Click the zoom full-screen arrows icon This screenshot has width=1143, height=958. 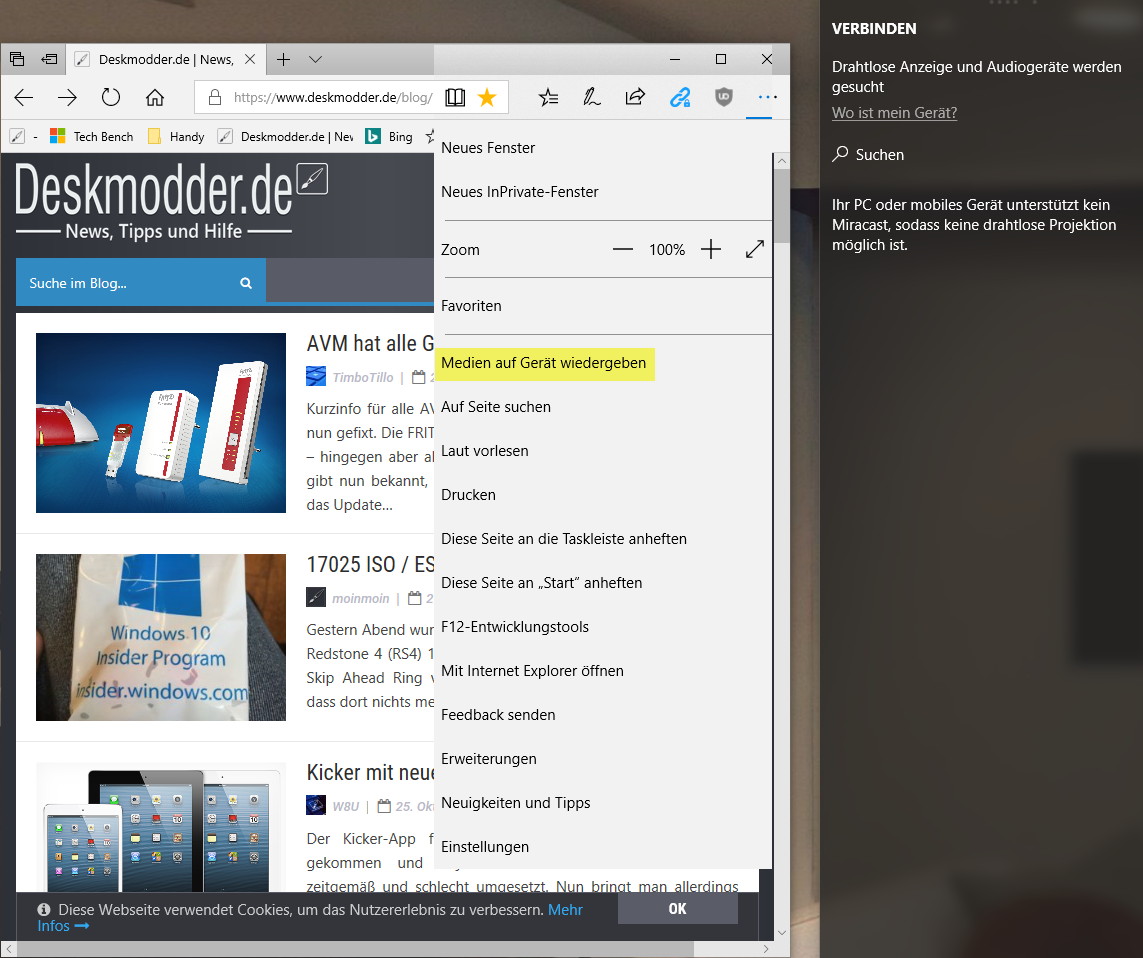point(755,249)
